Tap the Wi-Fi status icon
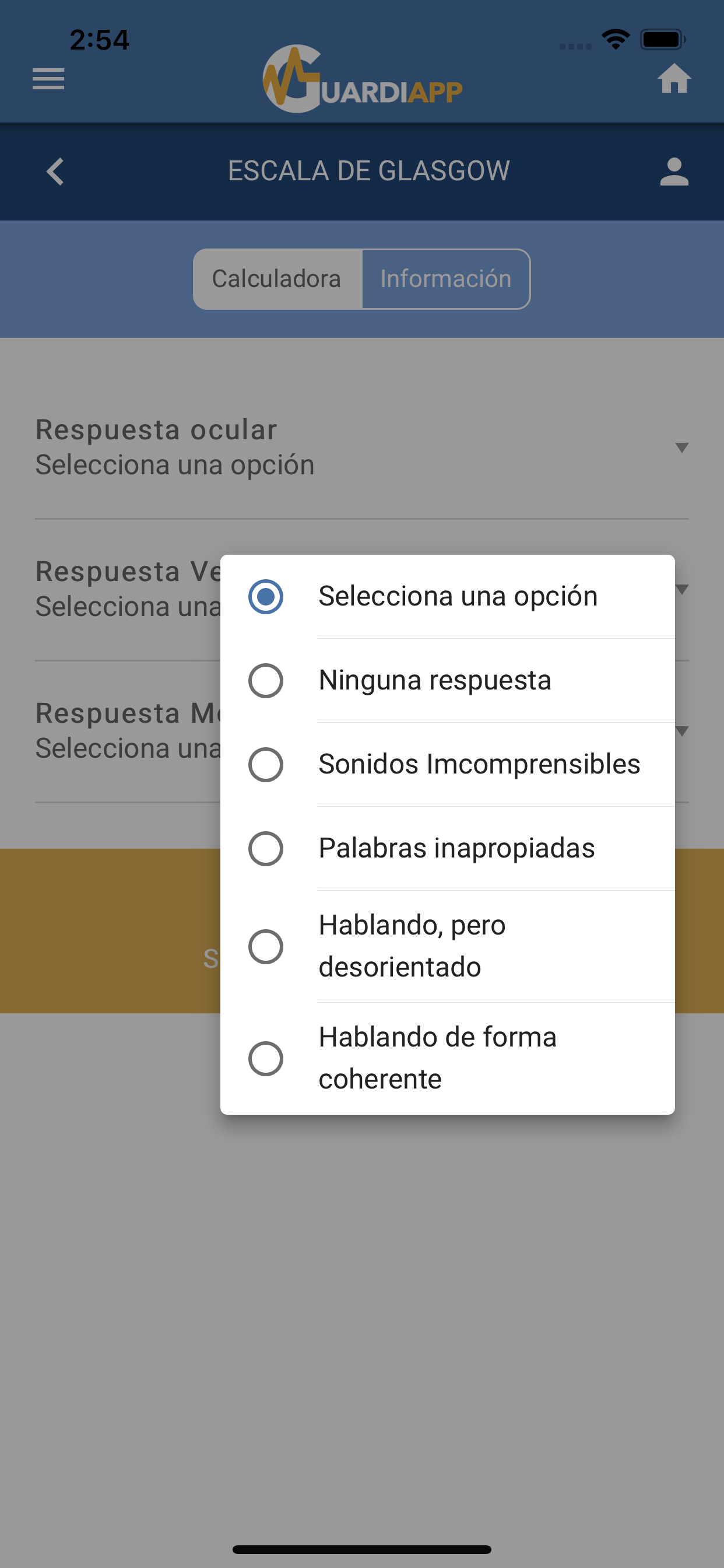 click(615, 40)
